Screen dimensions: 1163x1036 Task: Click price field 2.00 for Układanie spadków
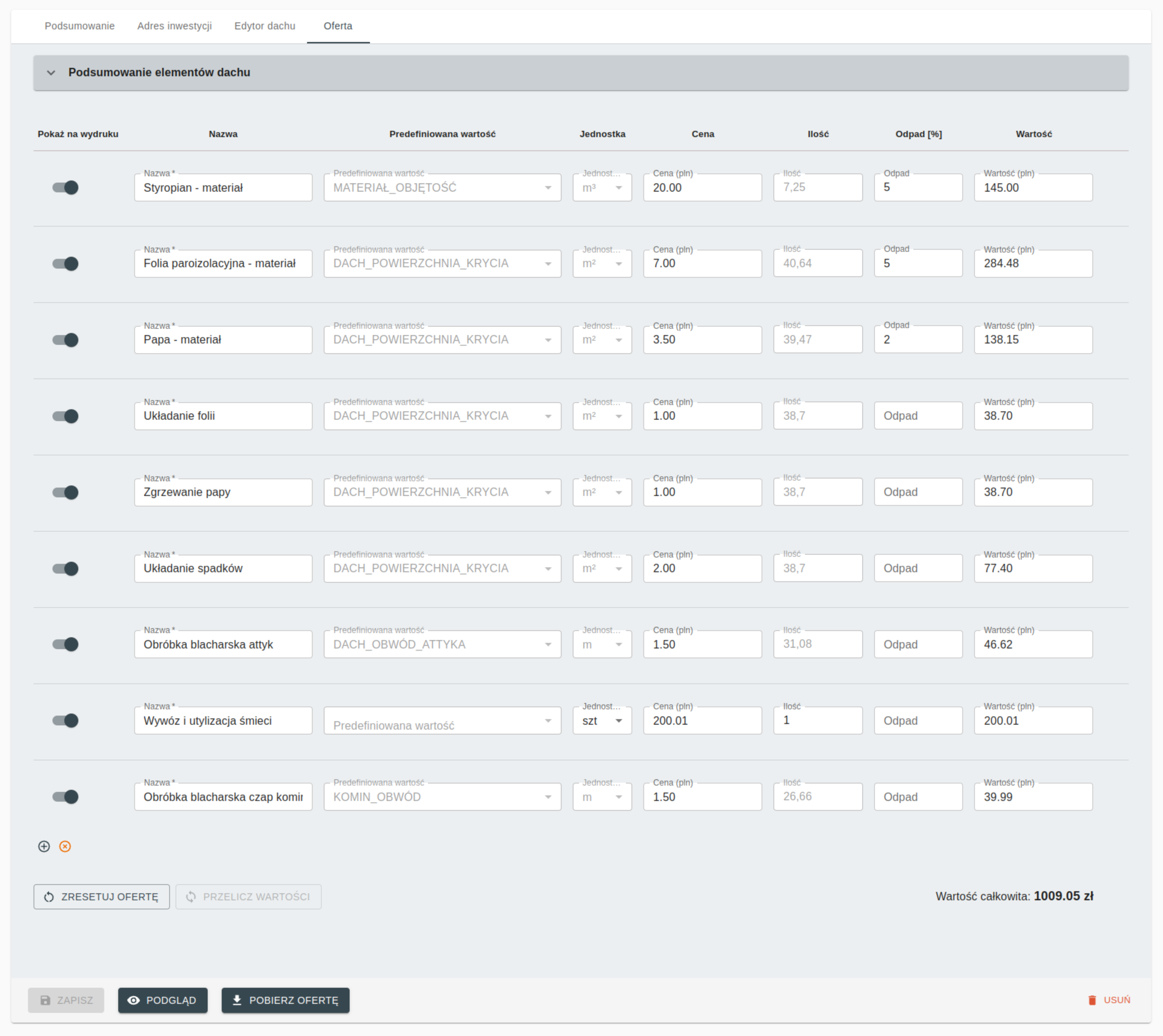(x=702, y=569)
